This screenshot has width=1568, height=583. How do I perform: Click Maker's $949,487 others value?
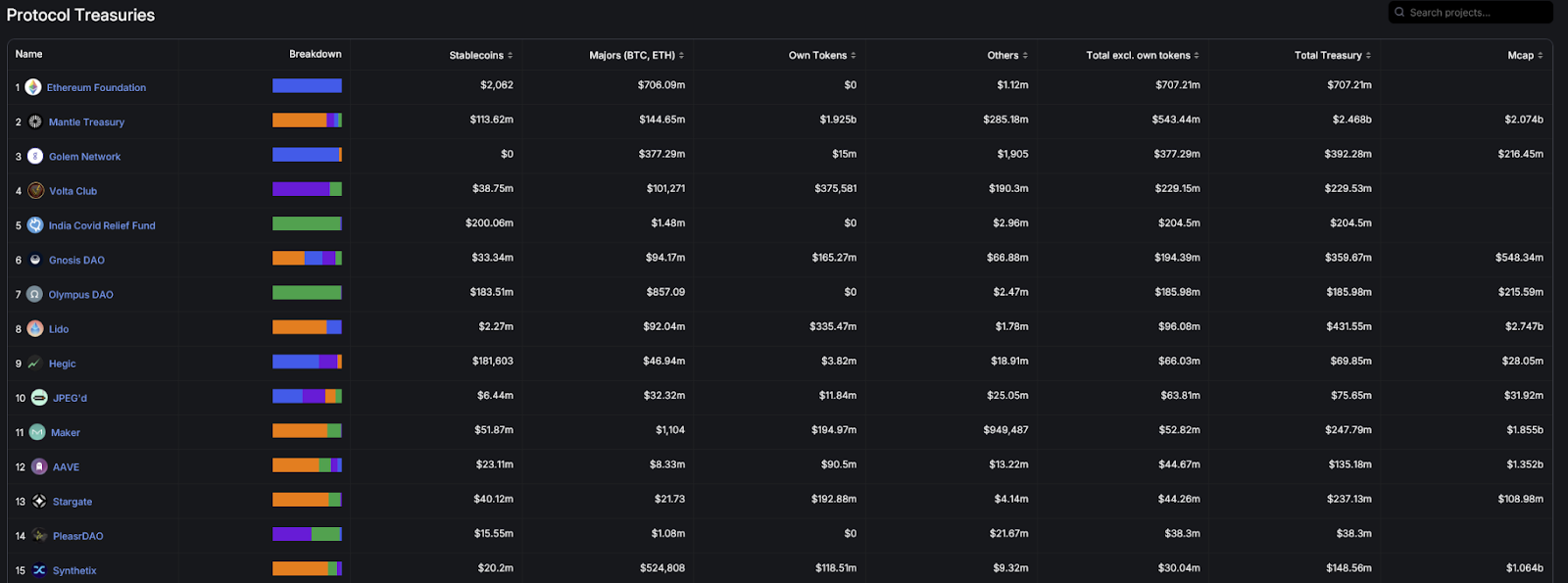pyautogui.click(x=1005, y=430)
